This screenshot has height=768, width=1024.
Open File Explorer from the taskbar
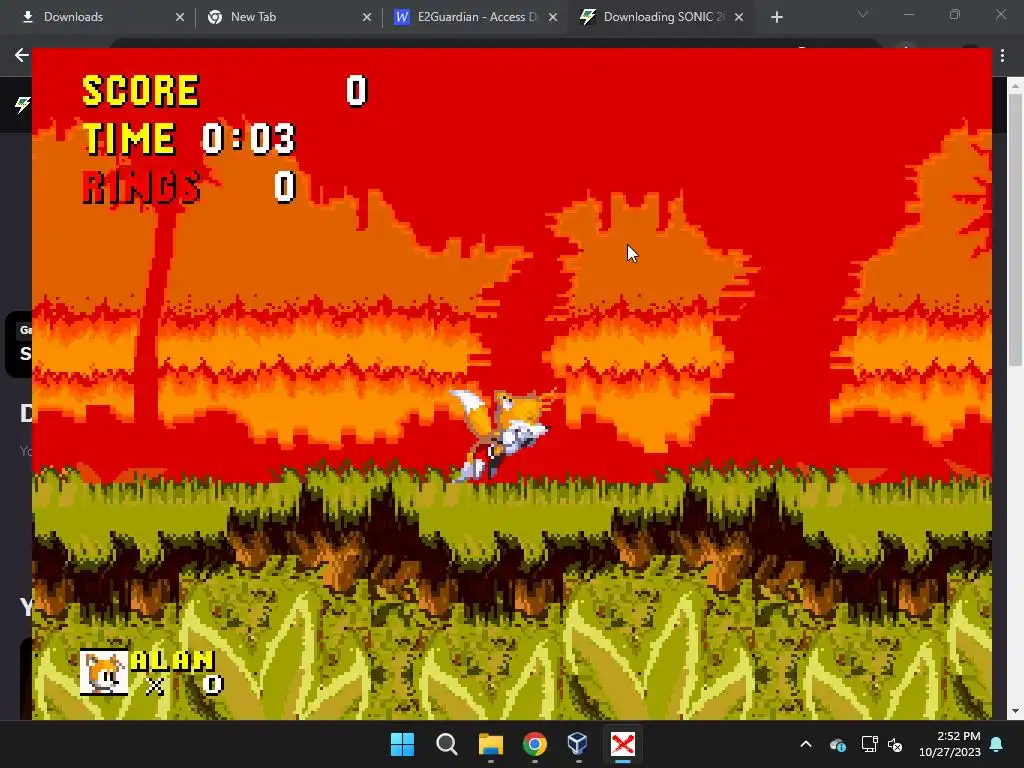point(490,744)
